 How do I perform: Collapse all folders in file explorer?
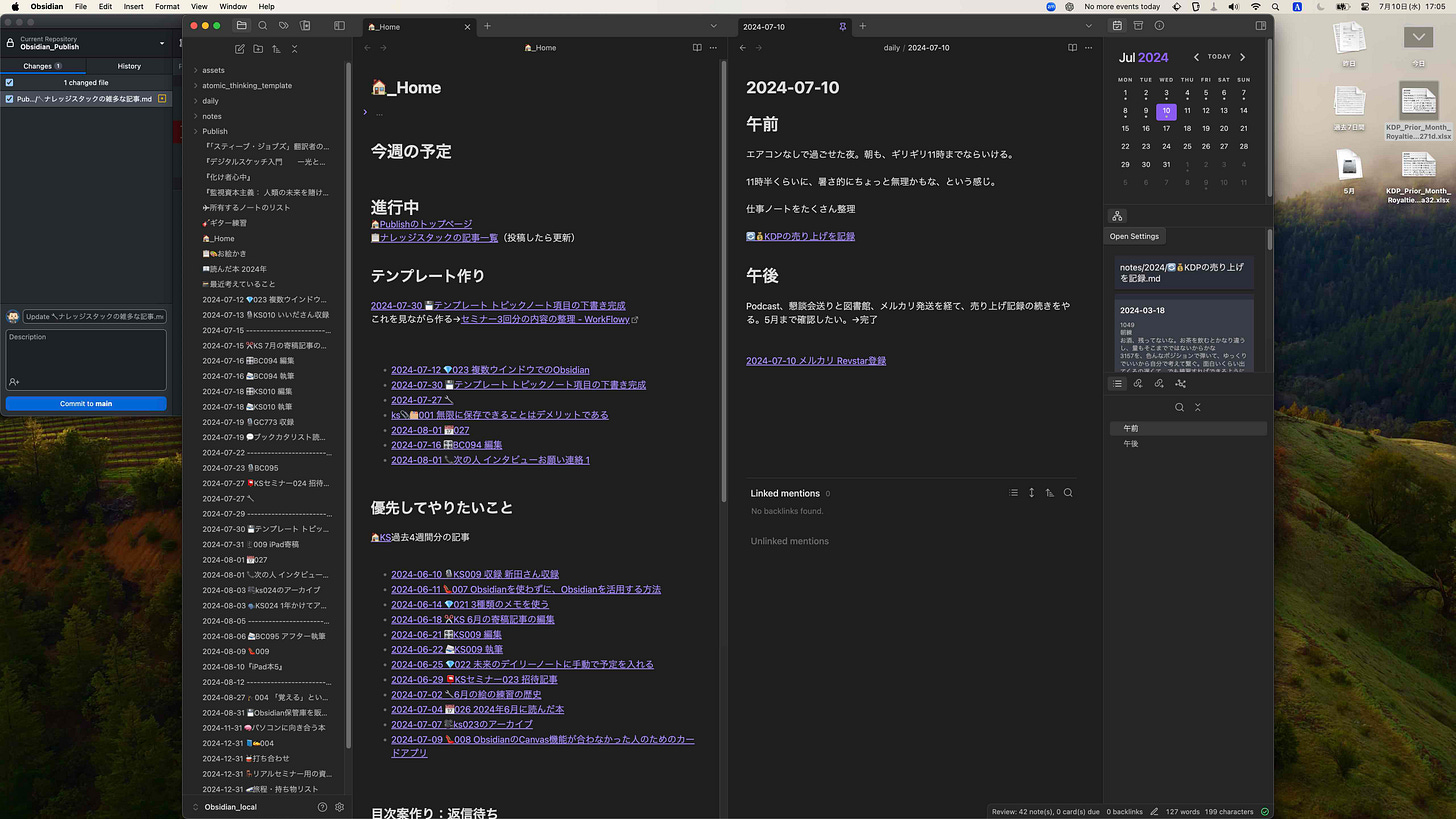click(294, 49)
